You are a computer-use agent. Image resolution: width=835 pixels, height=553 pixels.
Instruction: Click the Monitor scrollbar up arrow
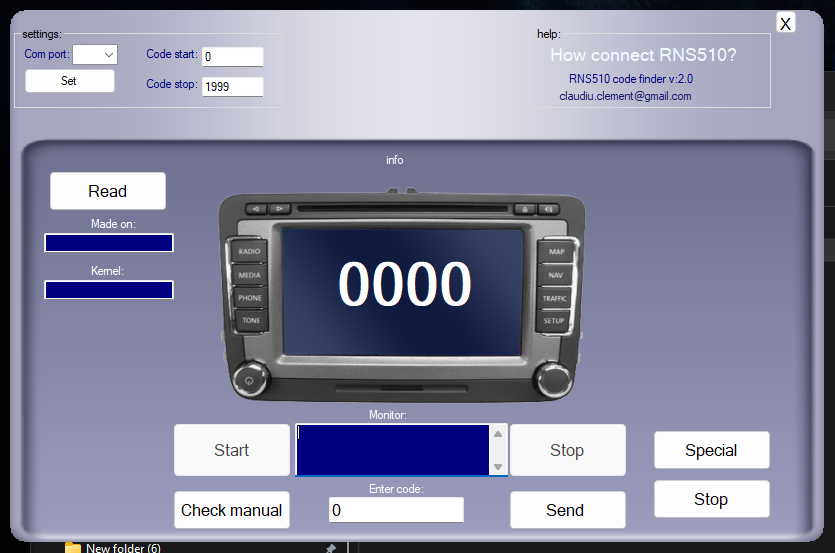pyautogui.click(x=498, y=434)
